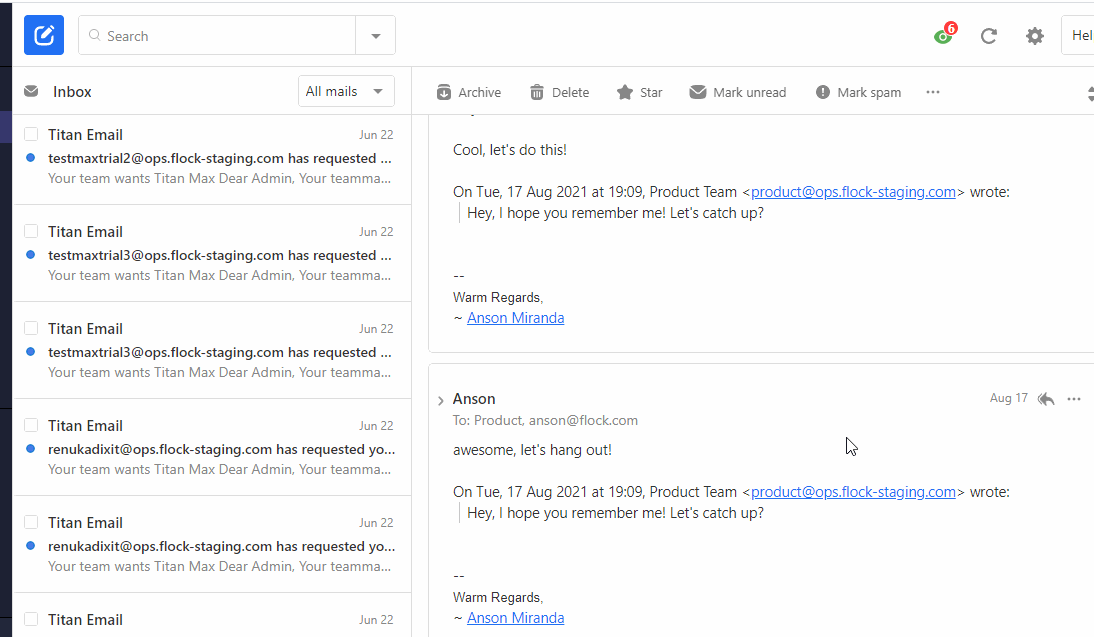Open product@ops.flock-staging.com link in Anson's Aug 17 message

853,492
